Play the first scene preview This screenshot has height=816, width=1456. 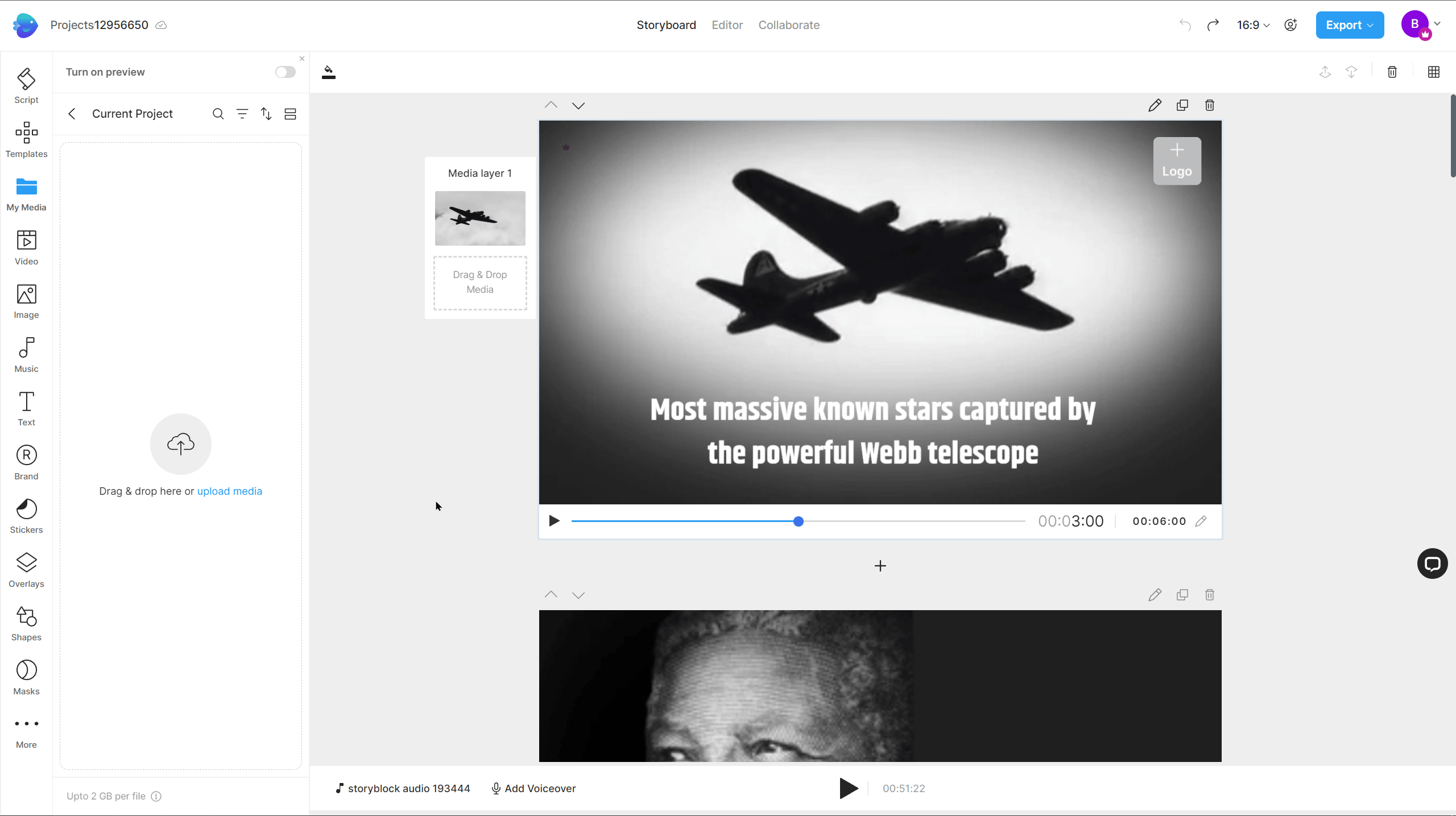pyautogui.click(x=554, y=521)
